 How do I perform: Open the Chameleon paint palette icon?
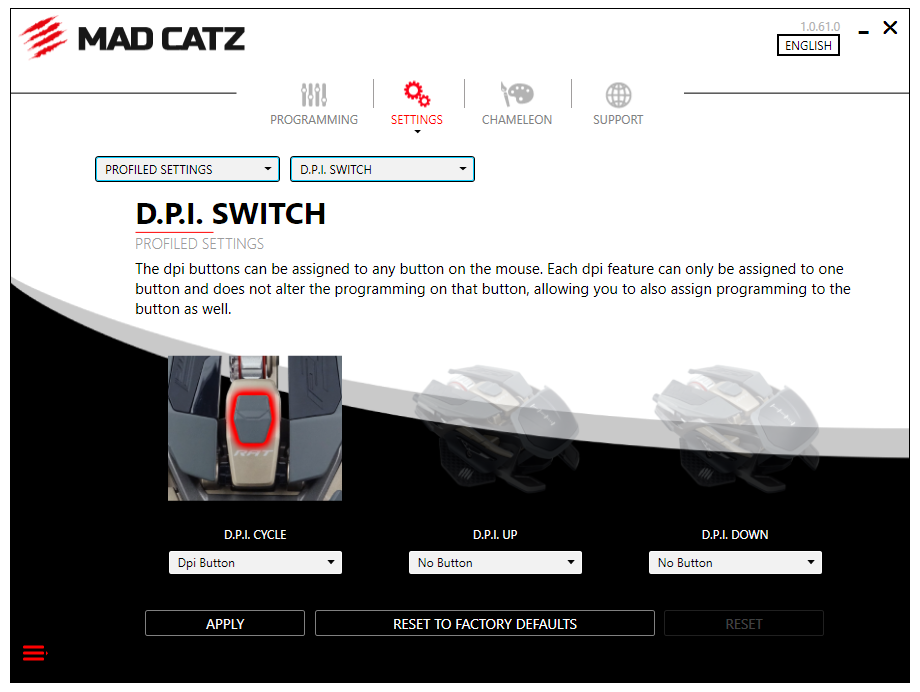517,94
